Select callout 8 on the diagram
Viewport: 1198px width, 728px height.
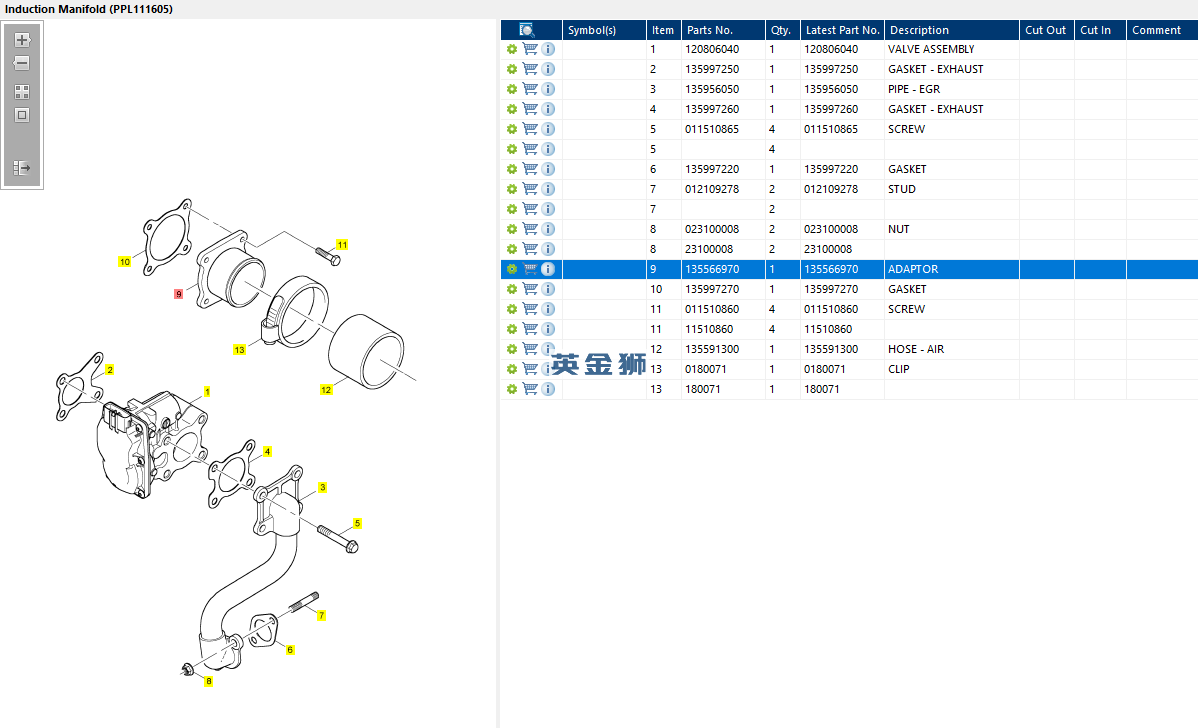(208, 681)
